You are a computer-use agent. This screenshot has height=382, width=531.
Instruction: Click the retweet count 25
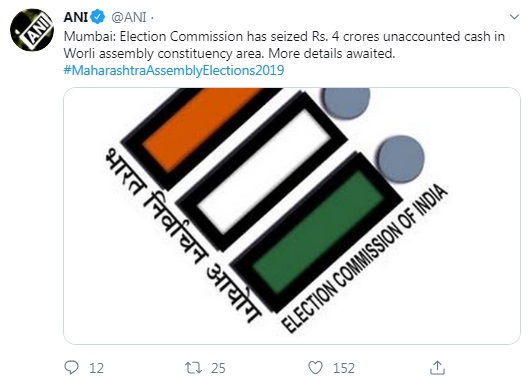pyautogui.click(x=218, y=368)
